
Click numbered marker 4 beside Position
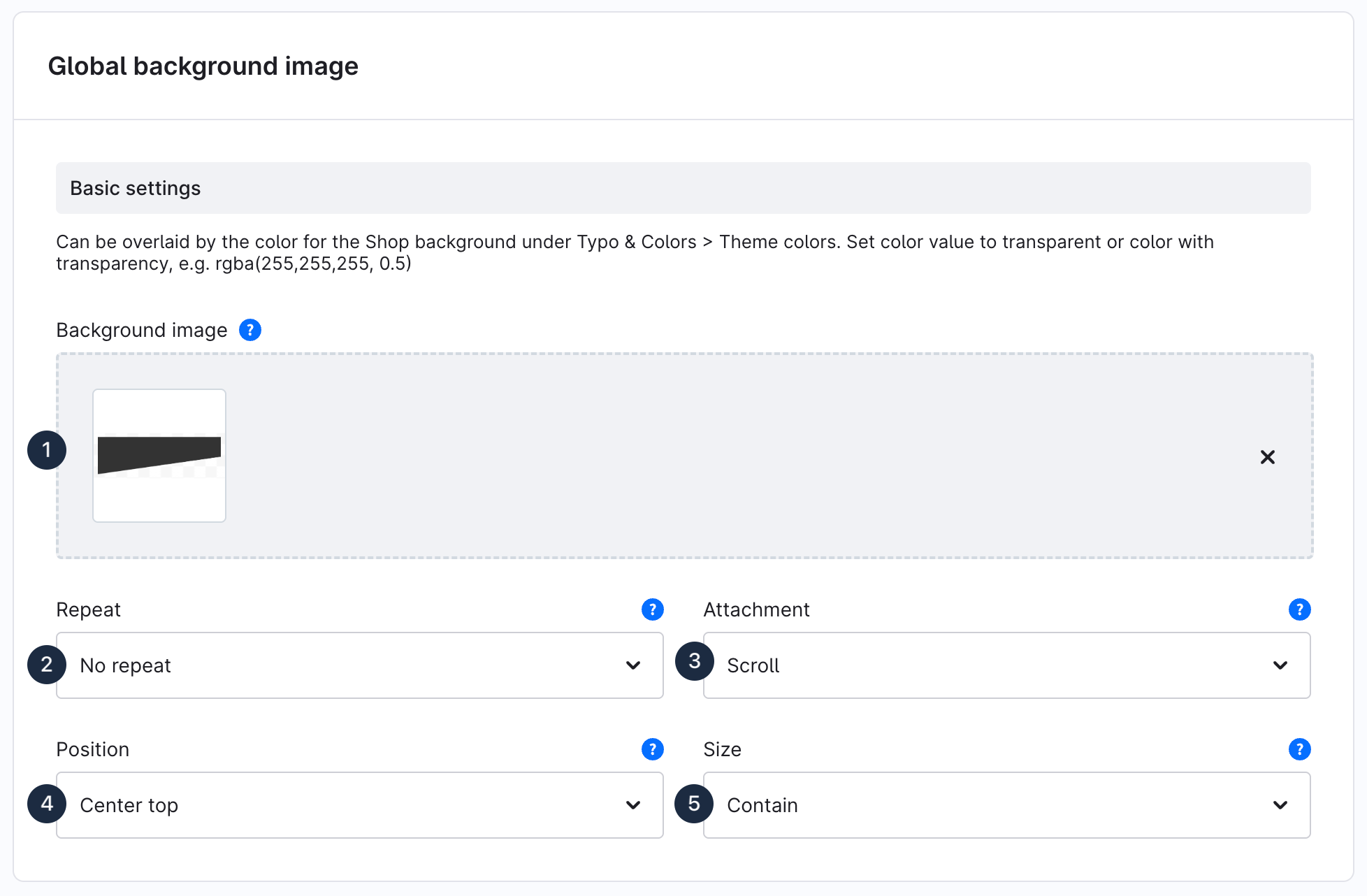click(47, 804)
